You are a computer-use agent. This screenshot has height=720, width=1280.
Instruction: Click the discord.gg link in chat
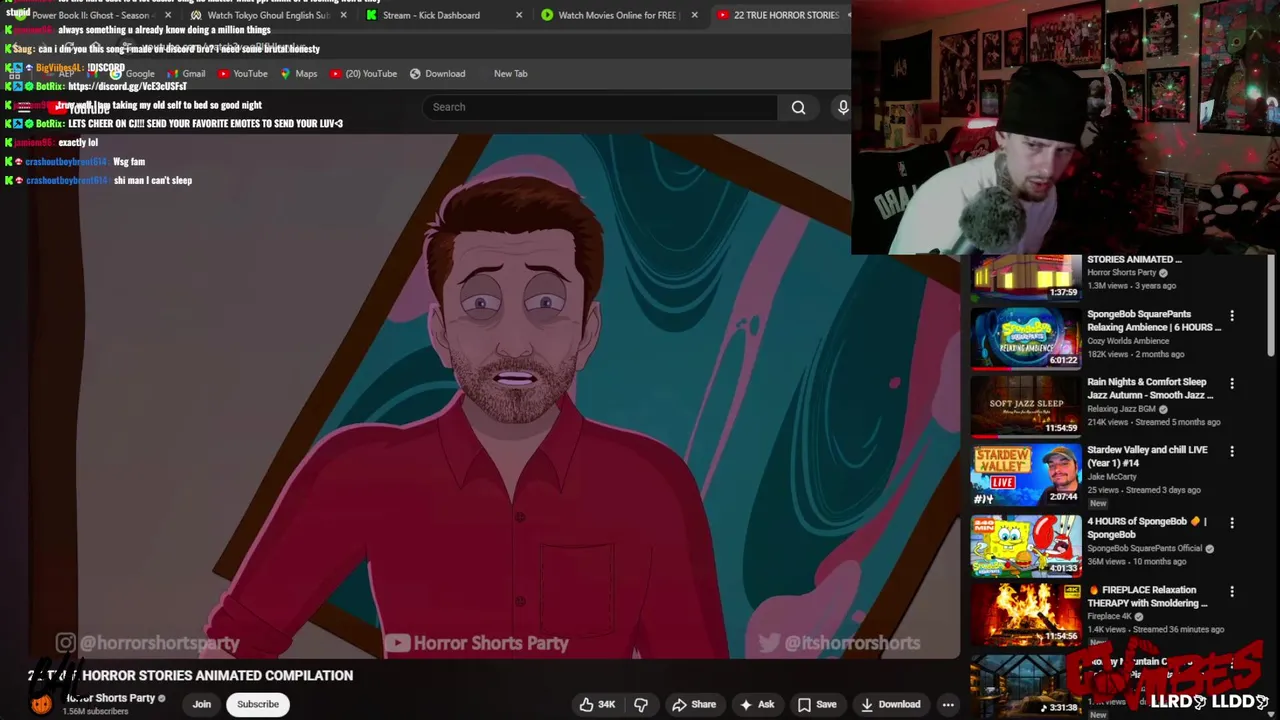[x=127, y=86]
